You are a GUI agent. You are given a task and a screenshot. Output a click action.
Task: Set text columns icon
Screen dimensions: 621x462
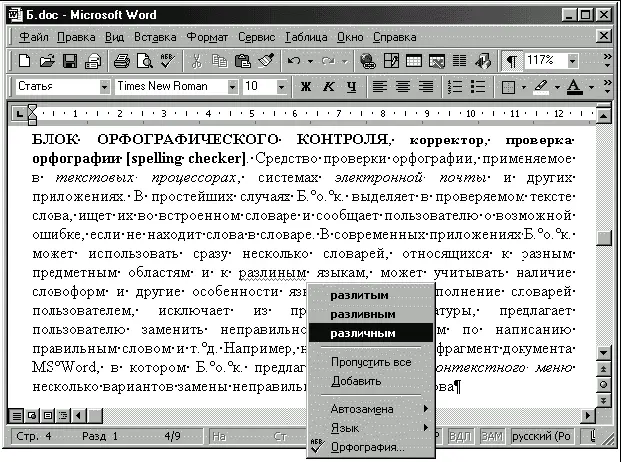459,61
